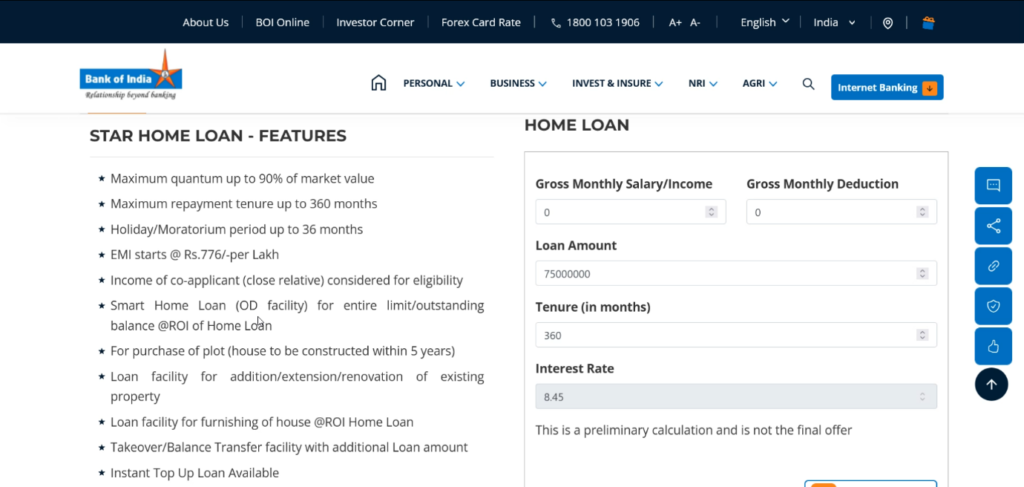
Task: Click 'EMI starts @ Rs.776/-per Lakh'
Action: point(195,255)
